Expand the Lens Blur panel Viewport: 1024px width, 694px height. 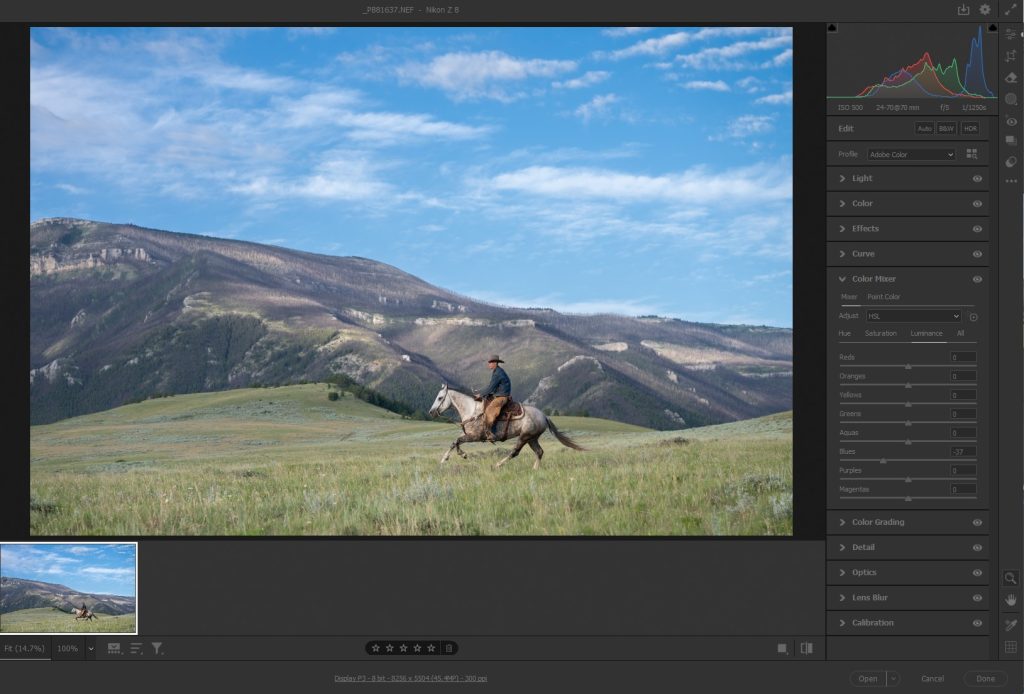click(x=842, y=598)
